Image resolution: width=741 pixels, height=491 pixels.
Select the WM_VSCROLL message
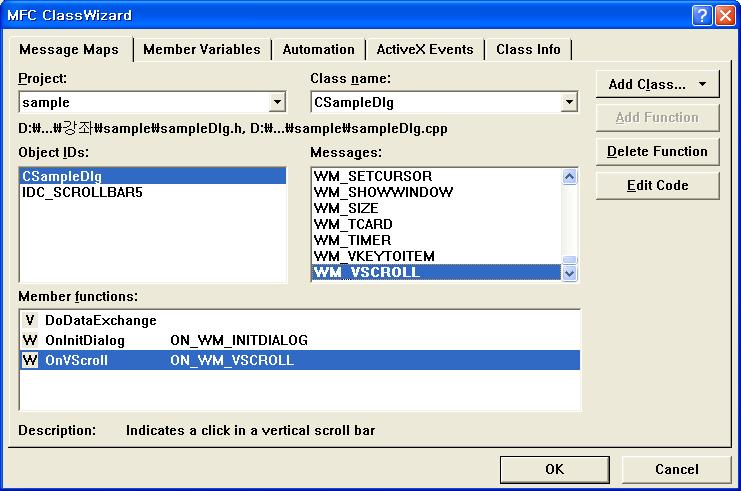(x=437, y=273)
